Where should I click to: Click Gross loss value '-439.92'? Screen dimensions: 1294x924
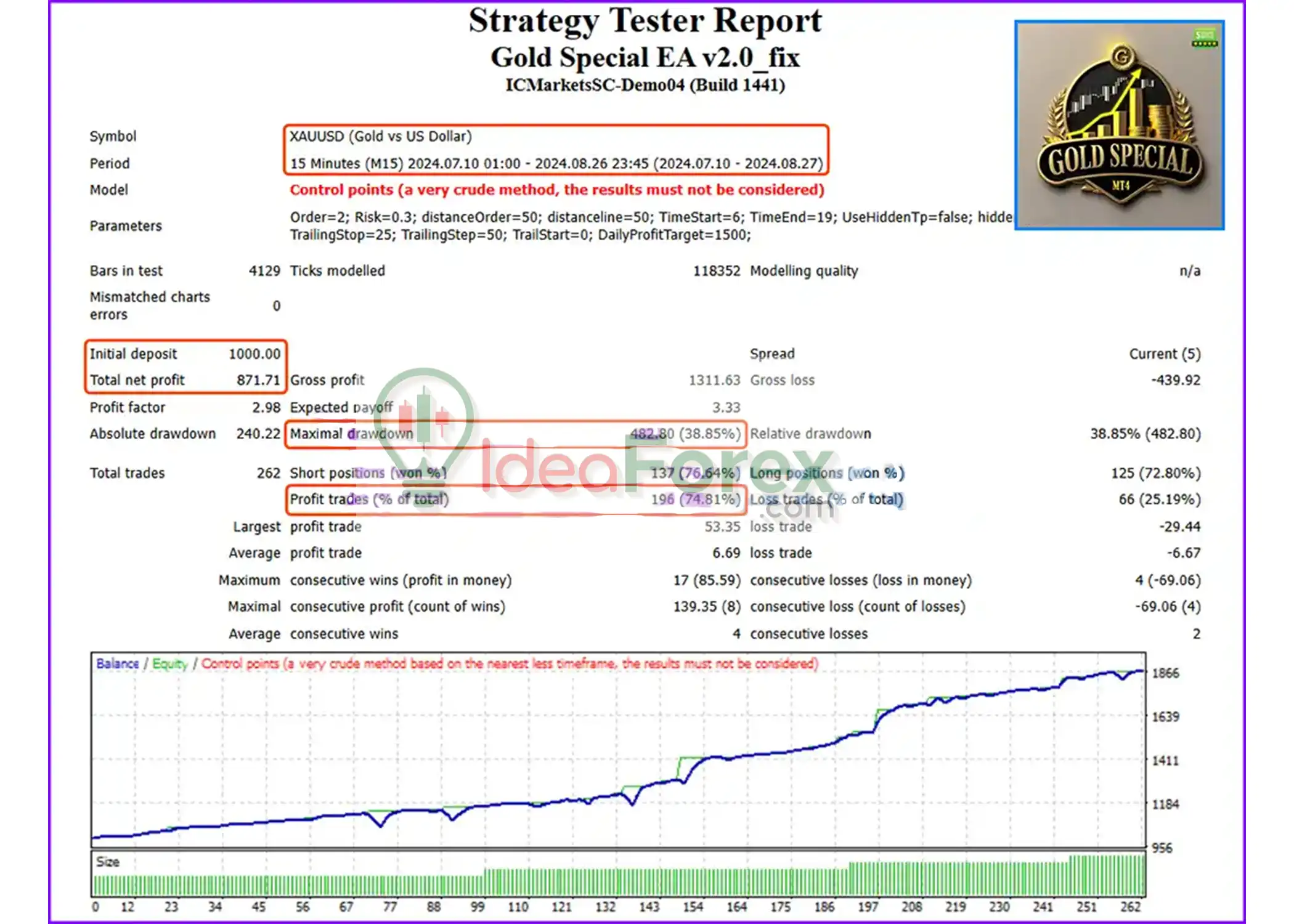pyautogui.click(x=1176, y=380)
